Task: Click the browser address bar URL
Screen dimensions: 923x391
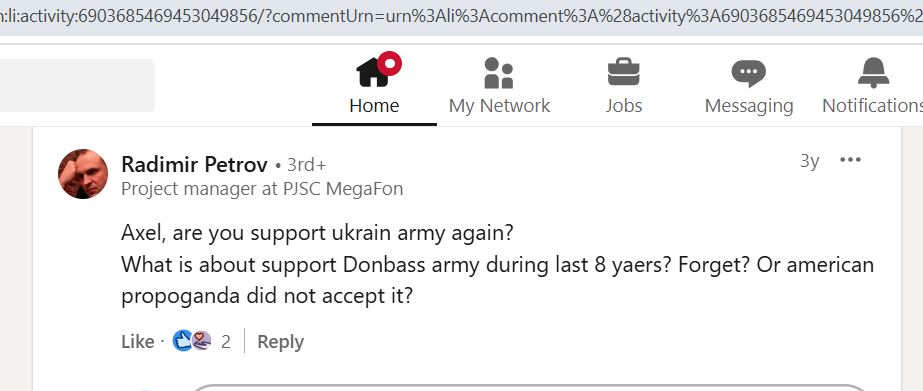Action: (462, 16)
